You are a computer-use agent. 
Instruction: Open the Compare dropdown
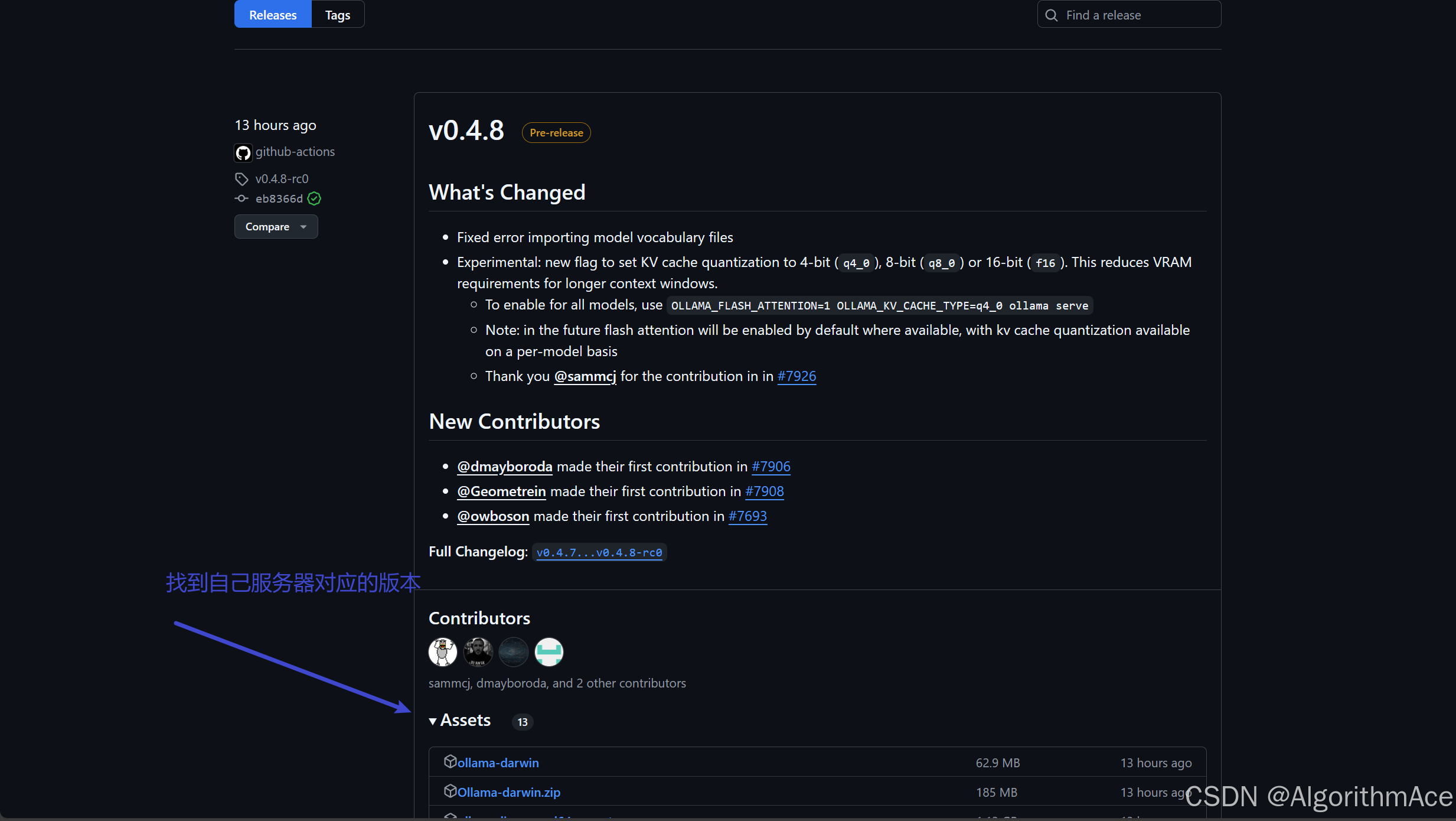point(276,227)
